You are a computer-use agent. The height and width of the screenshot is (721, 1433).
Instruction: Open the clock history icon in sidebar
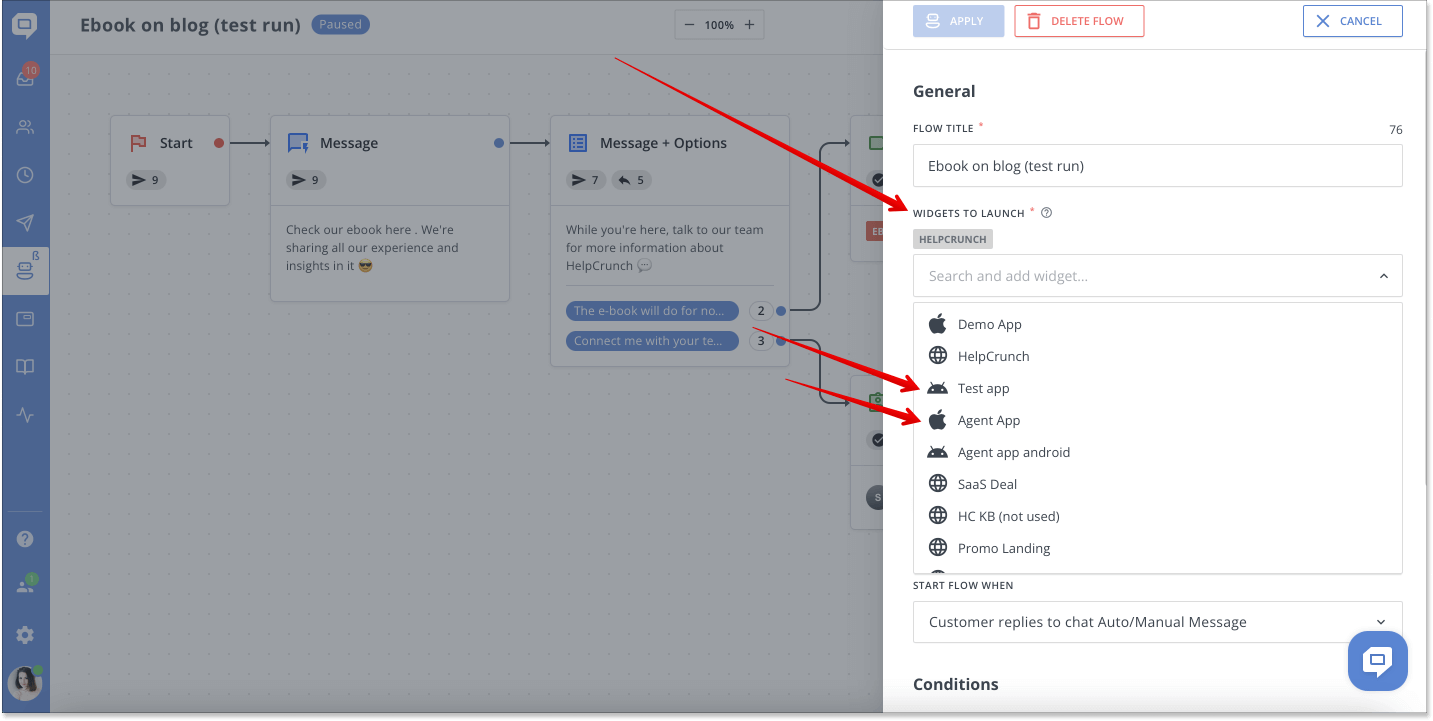[25, 175]
